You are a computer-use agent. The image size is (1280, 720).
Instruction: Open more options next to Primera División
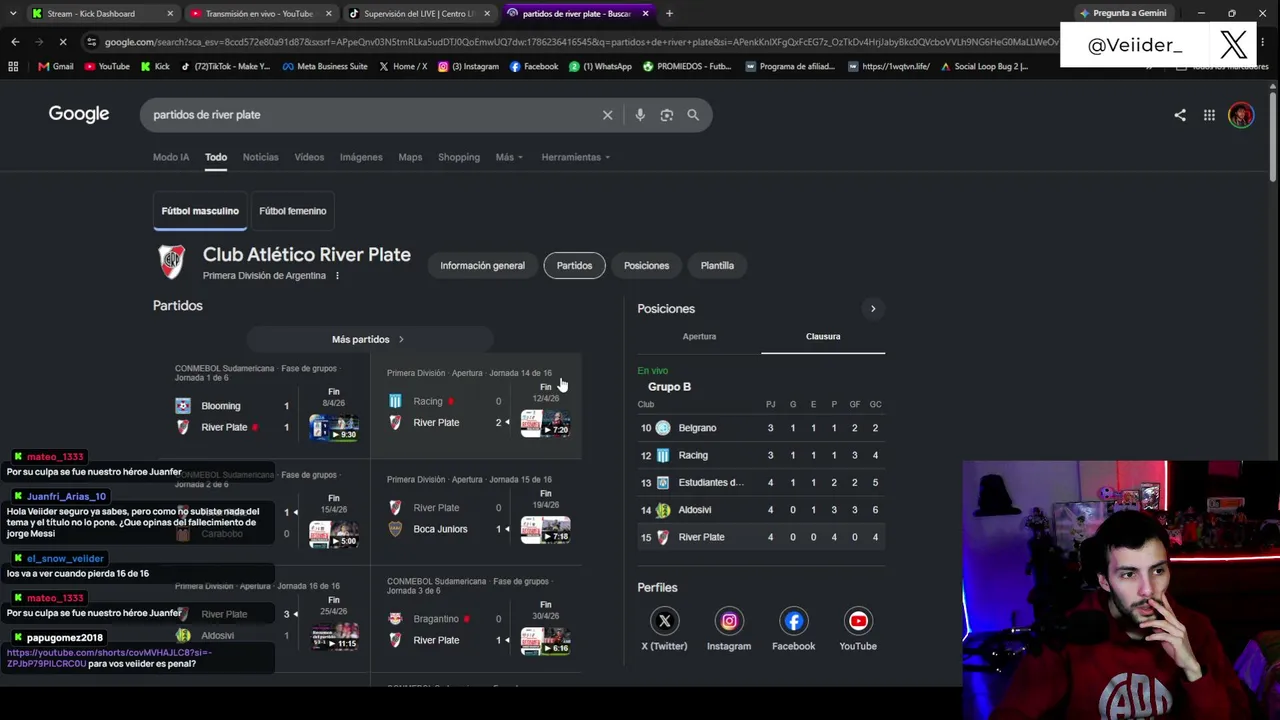pos(337,276)
